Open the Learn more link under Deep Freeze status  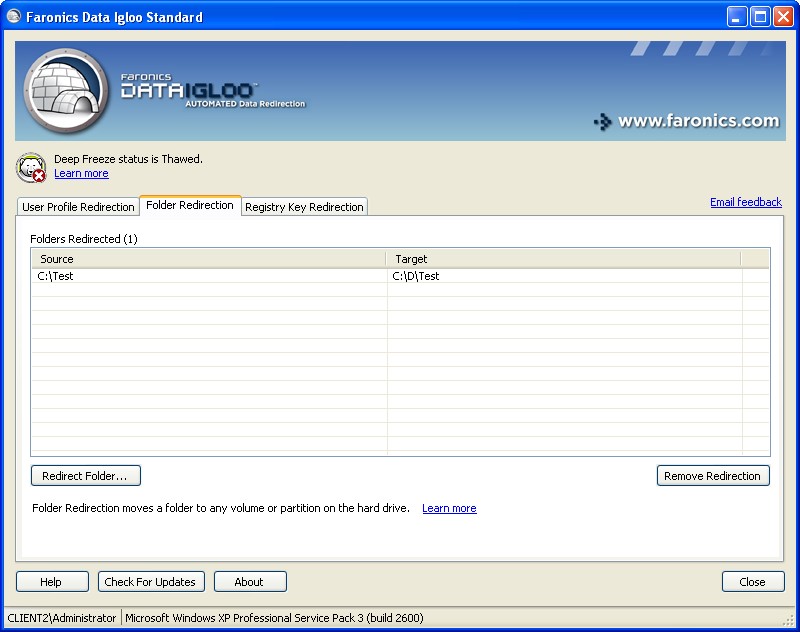[x=81, y=173]
